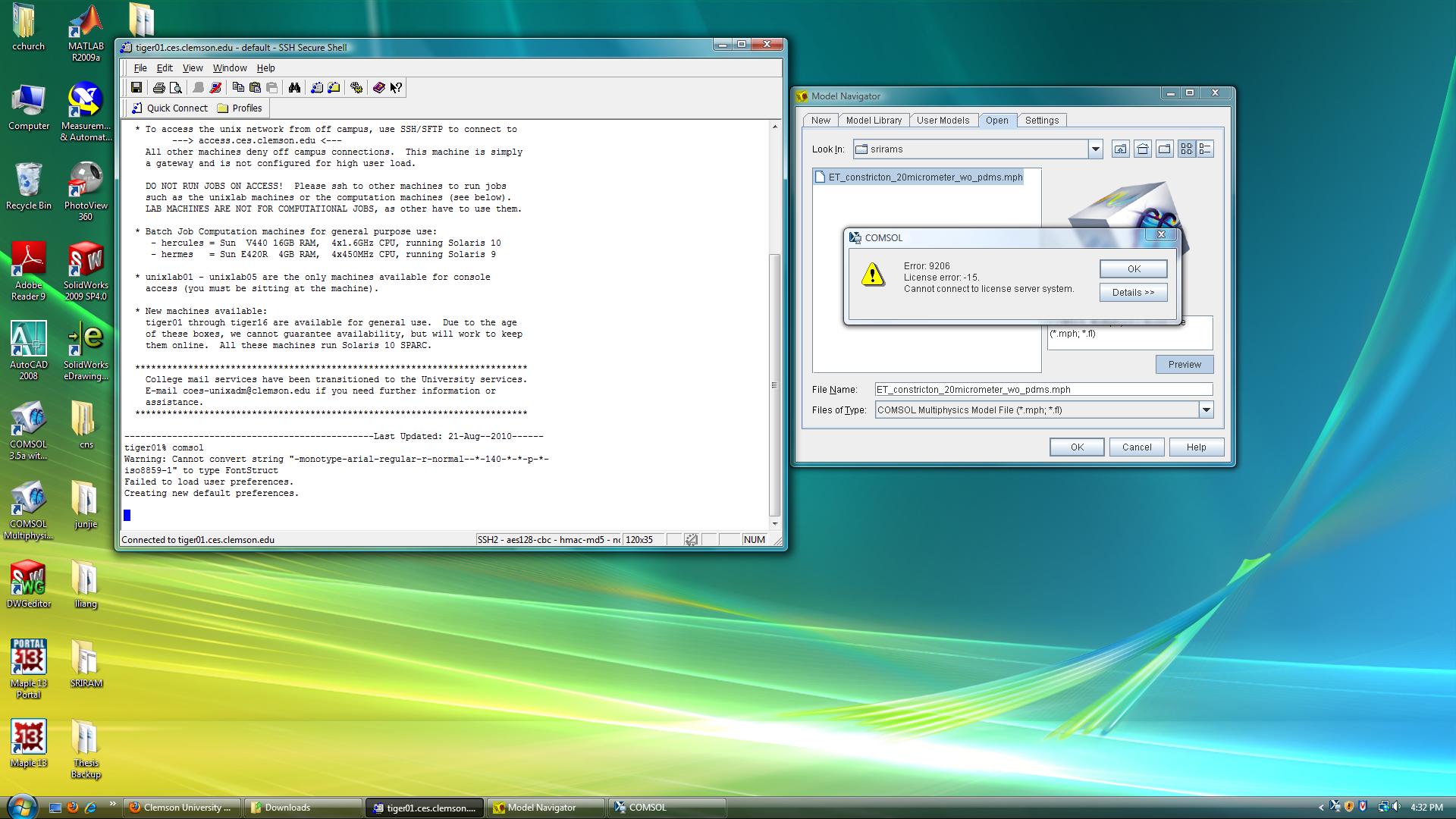Close the COMSOL error dialog
The height and width of the screenshot is (819, 1456).
(x=1160, y=235)
